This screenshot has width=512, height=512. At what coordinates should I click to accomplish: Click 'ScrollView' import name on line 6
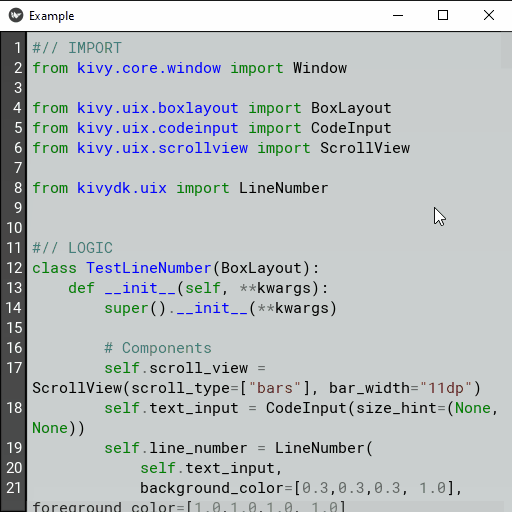pyautogui.click(x=365, y=148)
